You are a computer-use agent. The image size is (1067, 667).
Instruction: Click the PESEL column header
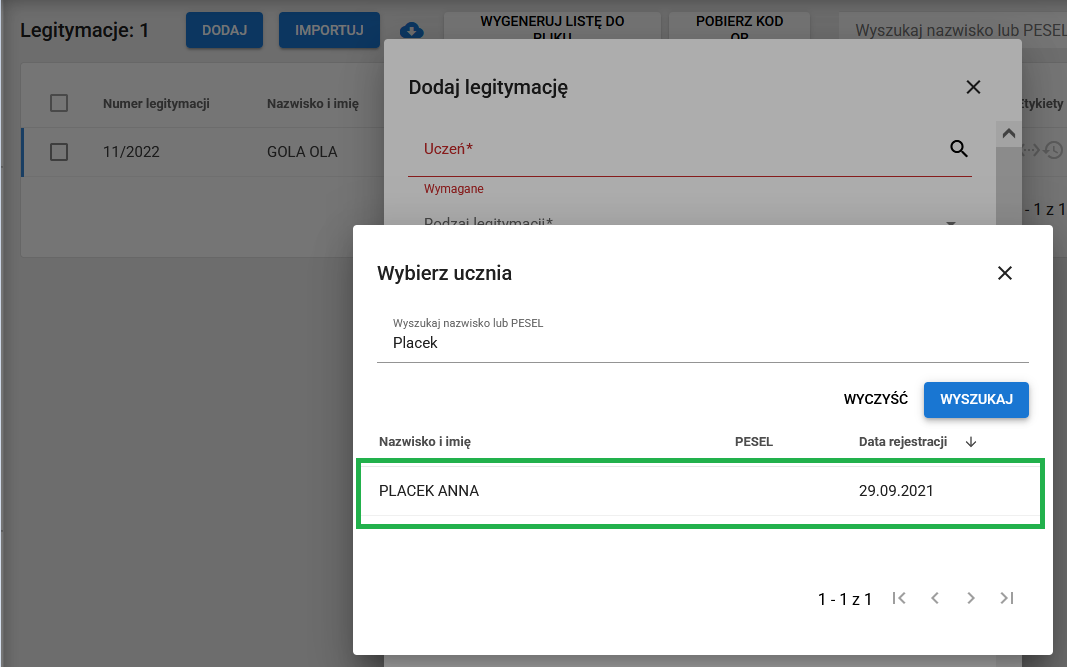(x=754, y=441)
